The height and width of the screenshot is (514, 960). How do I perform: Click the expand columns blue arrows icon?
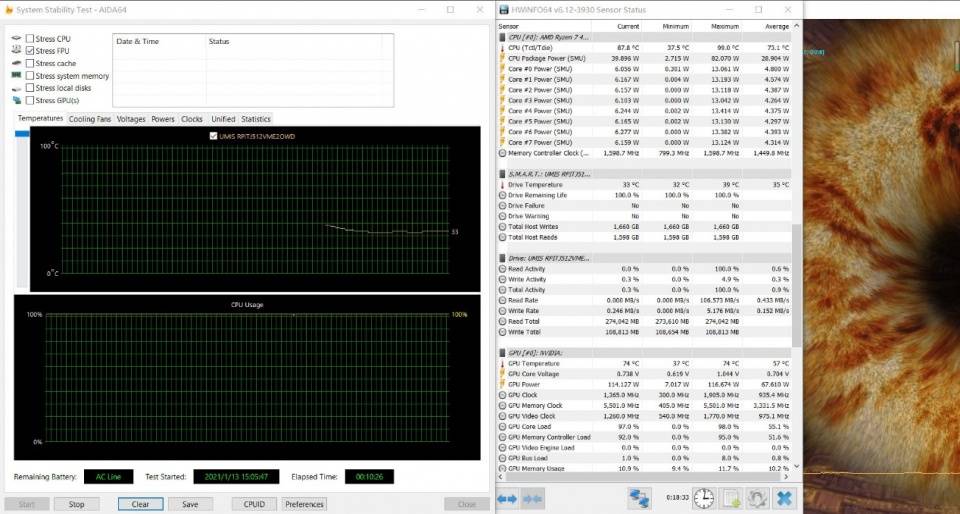[x=507, y=498]
